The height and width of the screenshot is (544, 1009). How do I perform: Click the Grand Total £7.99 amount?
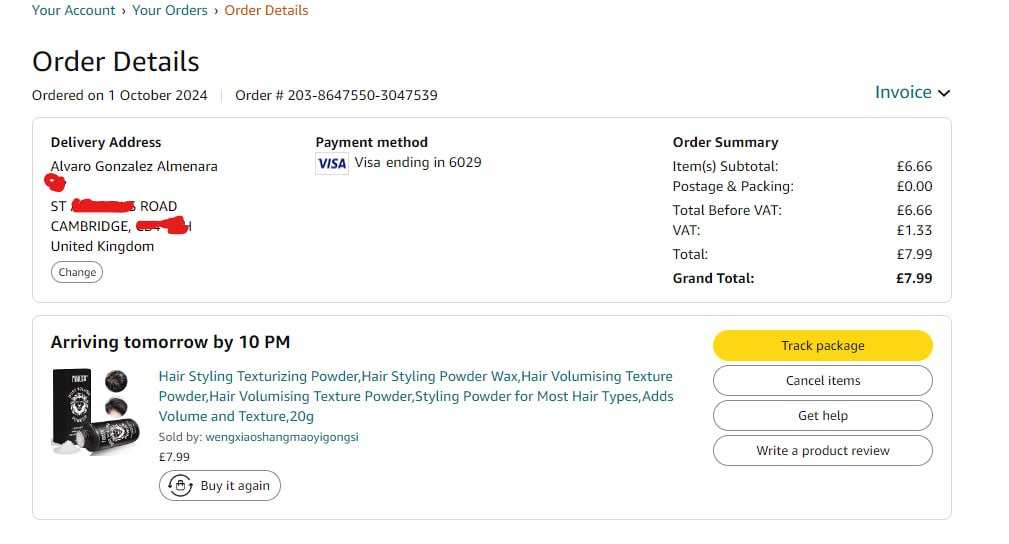[914, 278]
